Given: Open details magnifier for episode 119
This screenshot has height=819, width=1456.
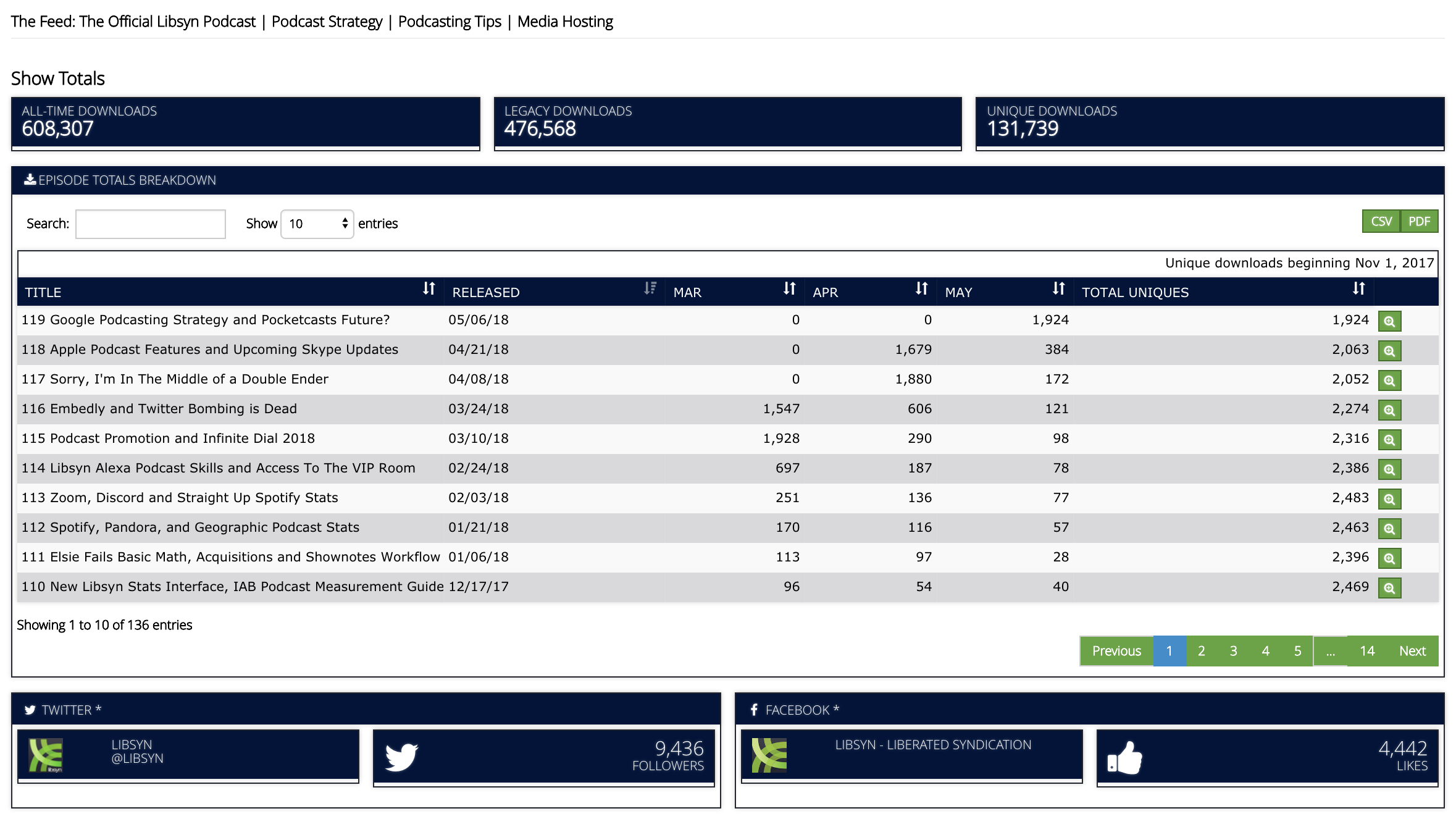Looking at the screenshot, I should [1389, 321].
